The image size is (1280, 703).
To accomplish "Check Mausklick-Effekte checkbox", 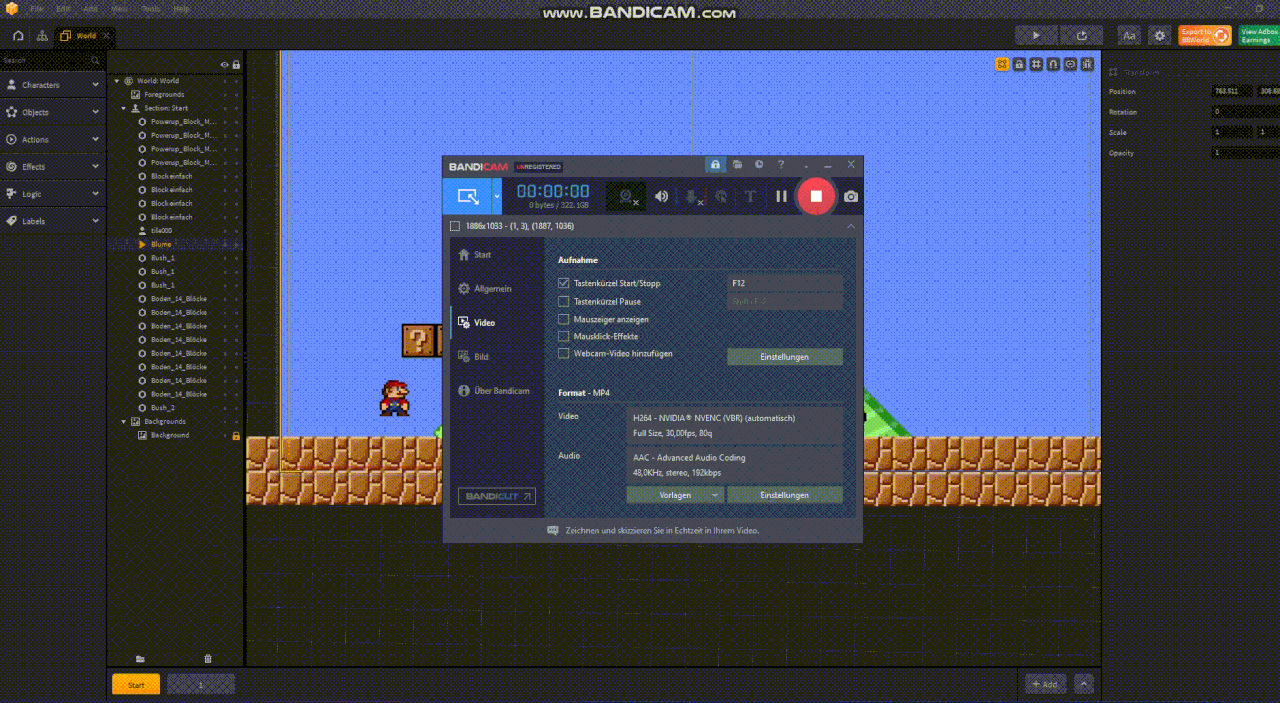I will tap(564, 336).
